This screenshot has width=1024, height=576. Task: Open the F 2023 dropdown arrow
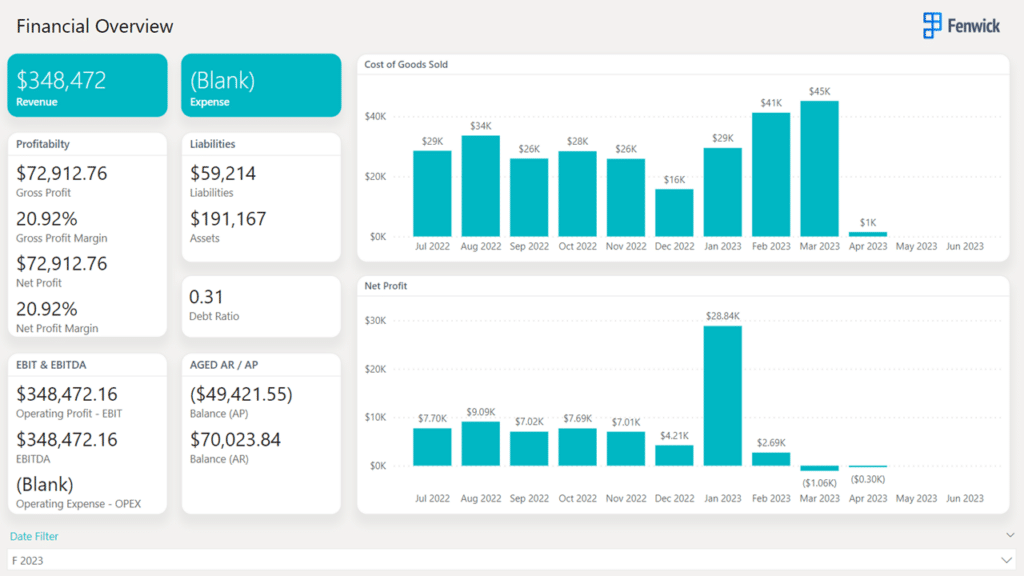pos(1006,560)
